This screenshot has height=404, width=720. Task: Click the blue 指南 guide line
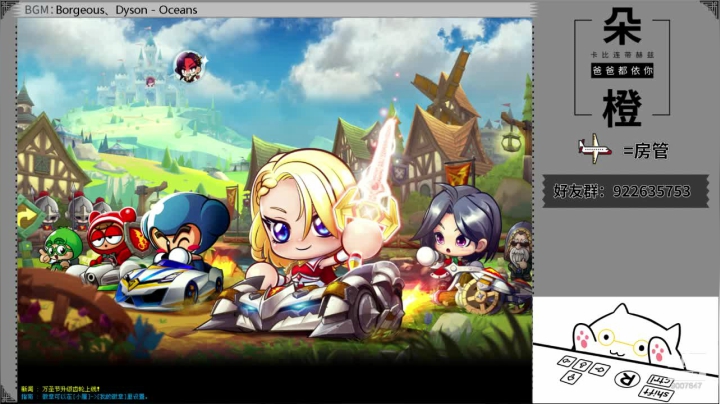pos(84,396)
